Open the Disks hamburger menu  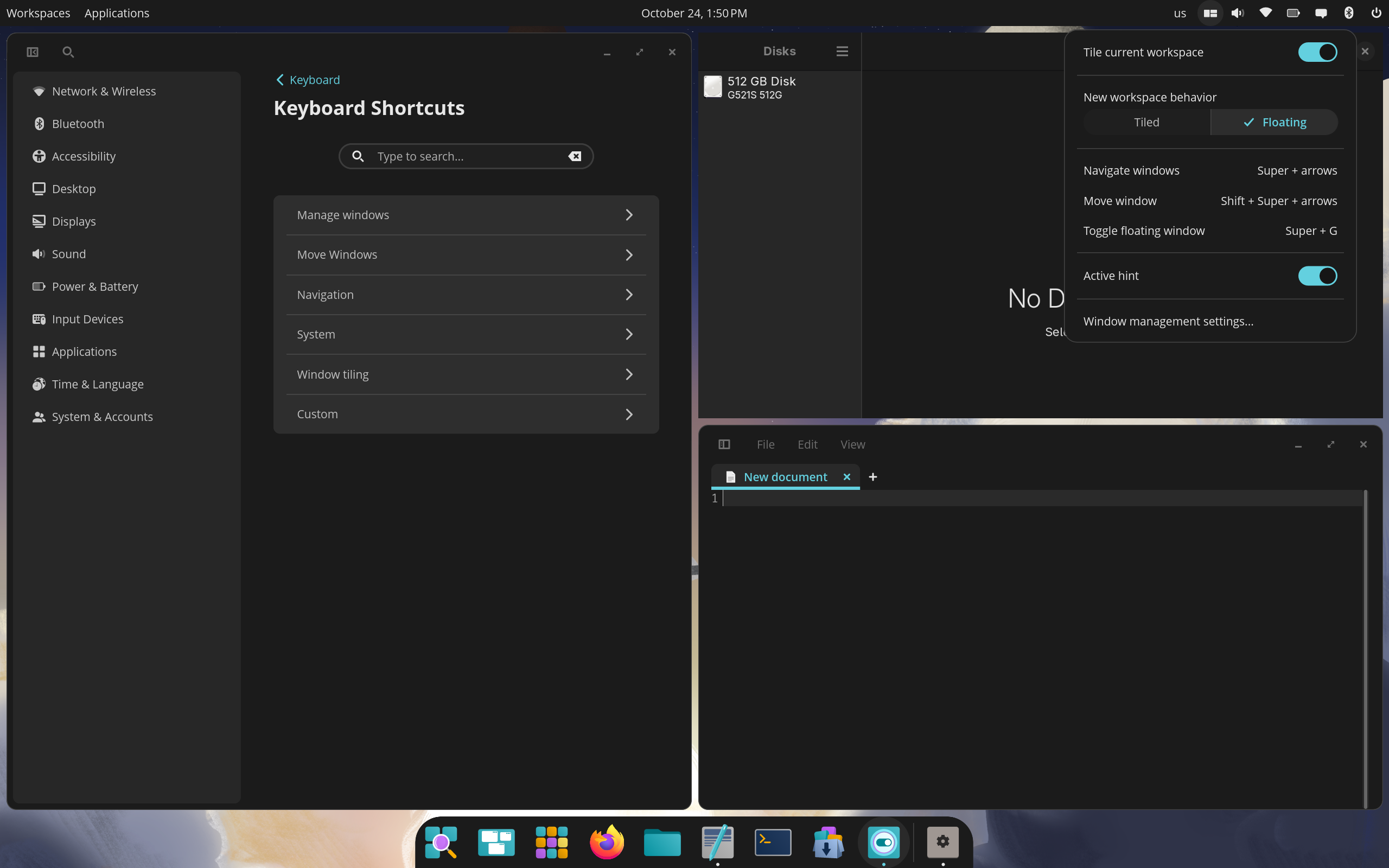(x=842, y=51)
